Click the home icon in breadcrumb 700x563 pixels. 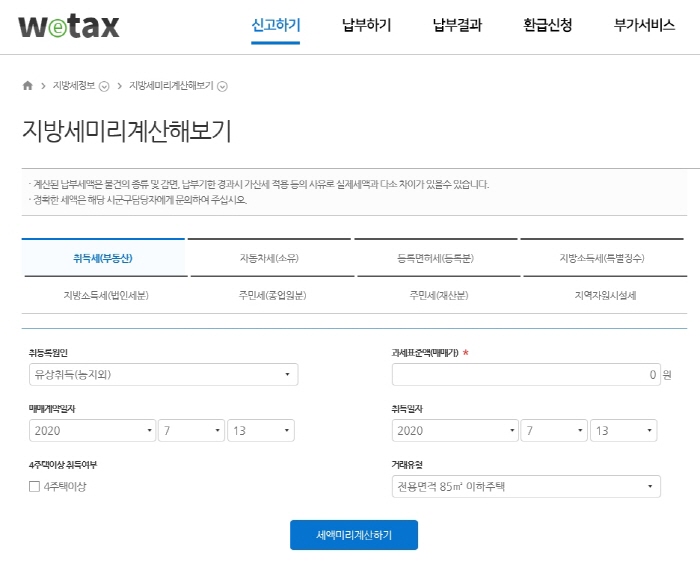pyautogui.click(x=28, y=86)
